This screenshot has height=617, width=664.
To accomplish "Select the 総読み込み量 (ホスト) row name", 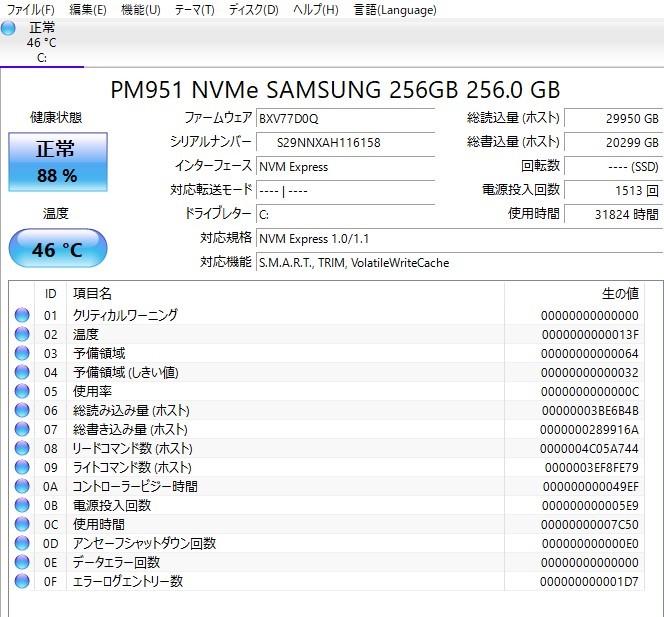I will 131,410.
